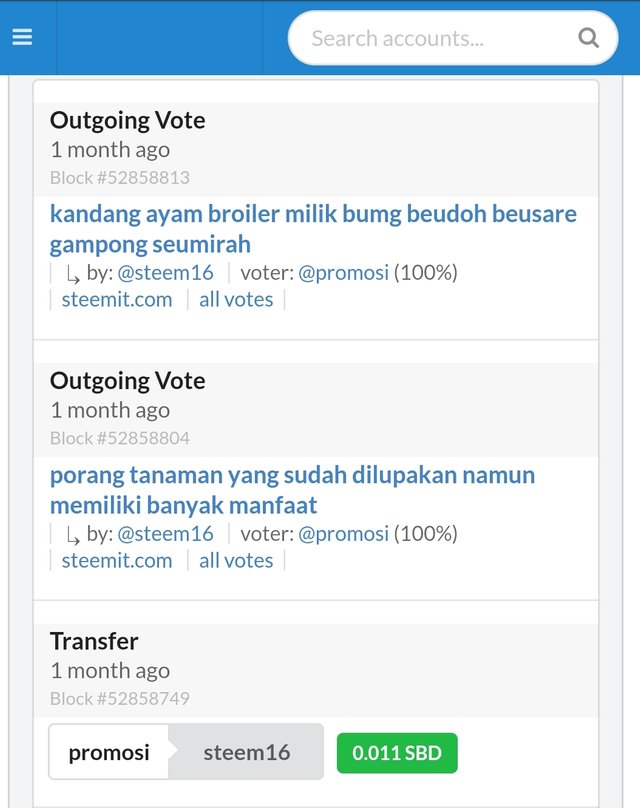Open @promosi voter link in second vote
The image size is (640, 808).
coord(343,534)
